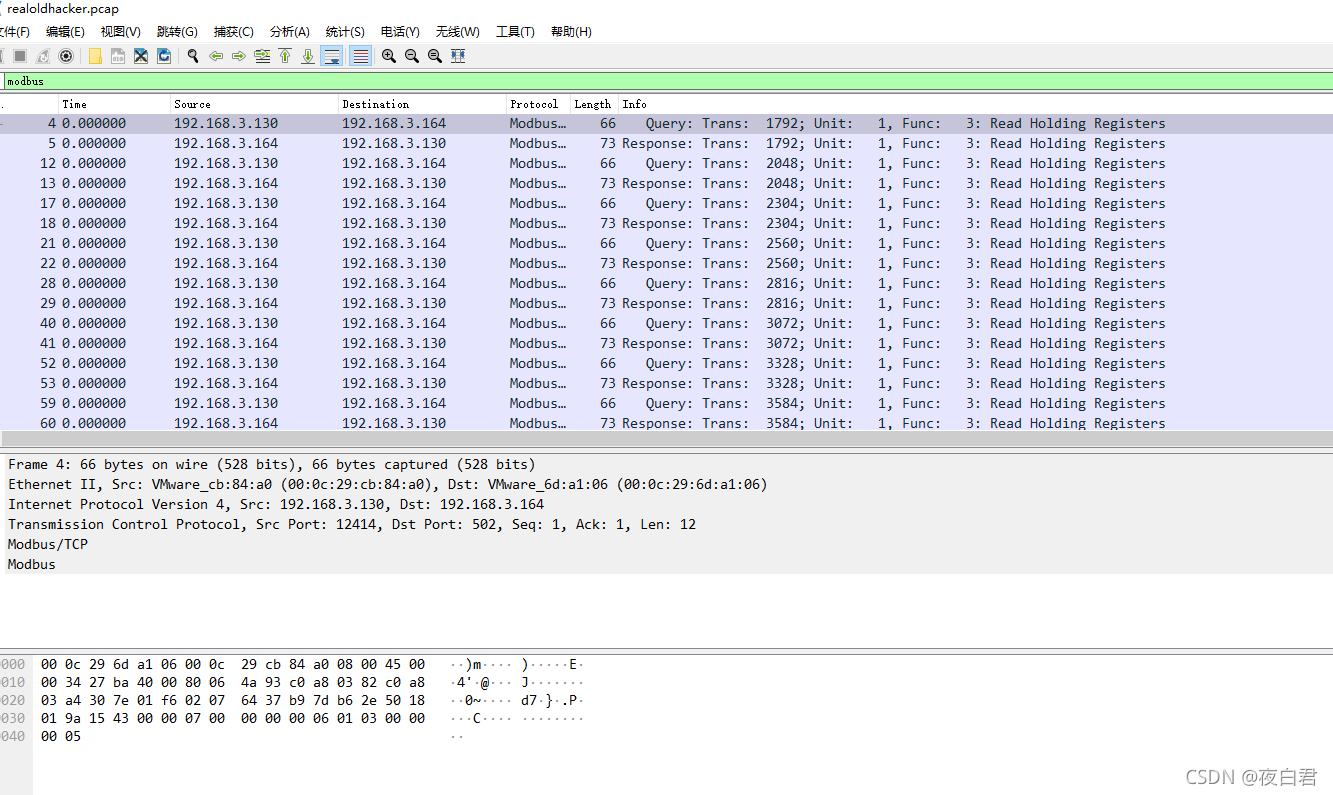Go back with the left green arrow

tap(216, 56)
